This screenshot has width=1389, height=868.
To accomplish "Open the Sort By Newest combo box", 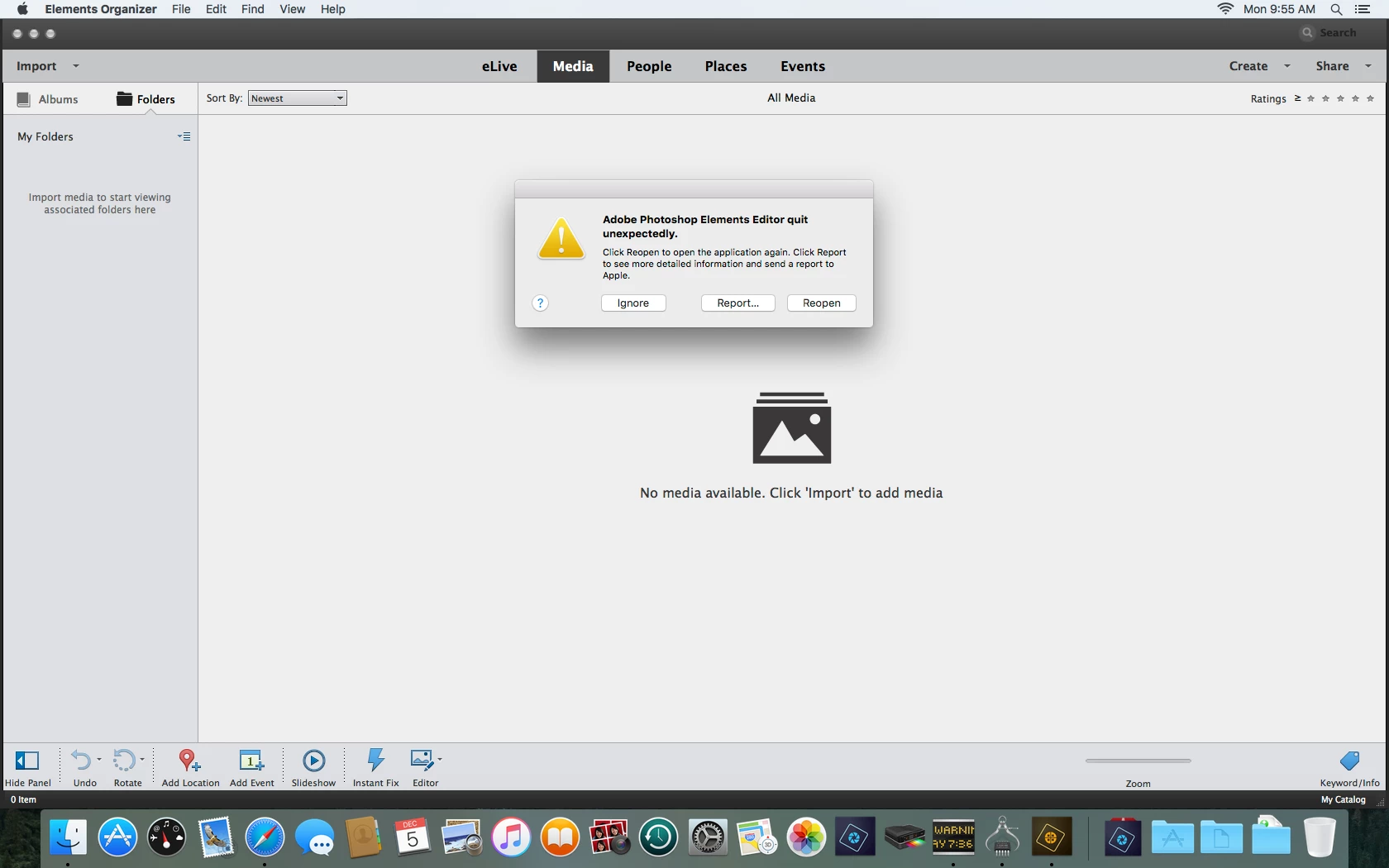I will coord(298,98).
